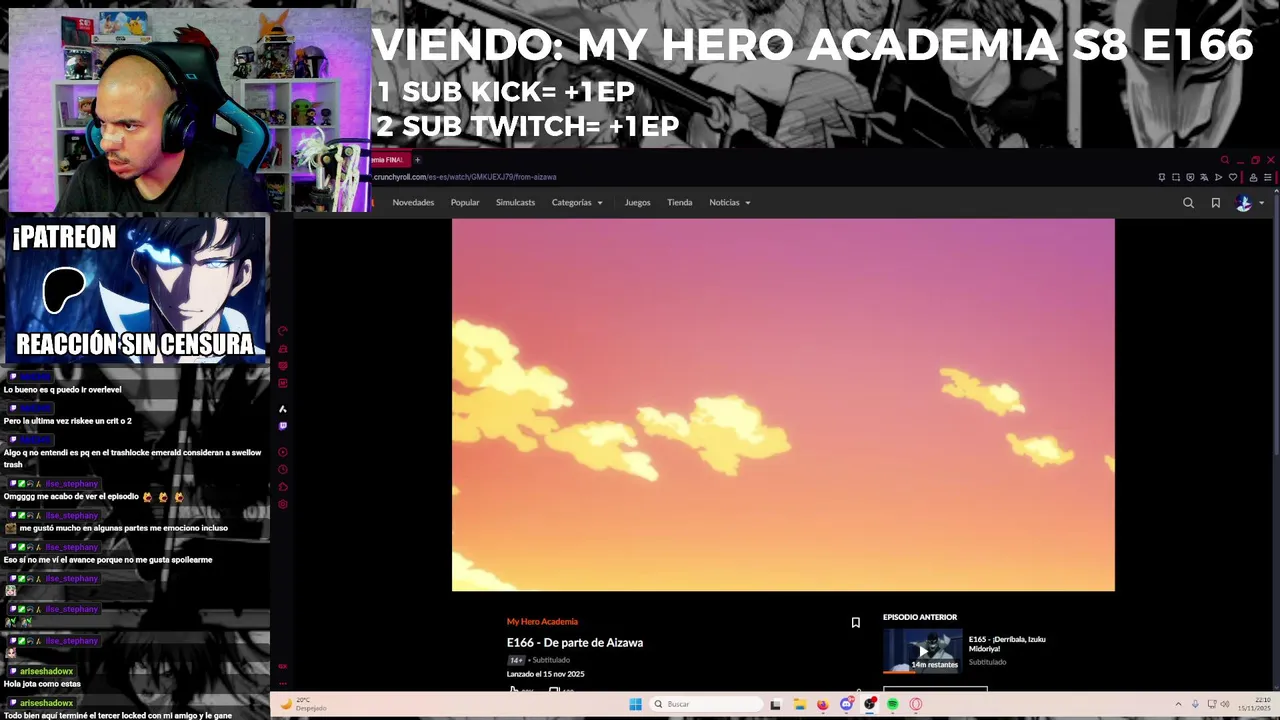Viewport: 1280px width, 720px height.
Task: Go to Simulcasts
Action: 515,202
